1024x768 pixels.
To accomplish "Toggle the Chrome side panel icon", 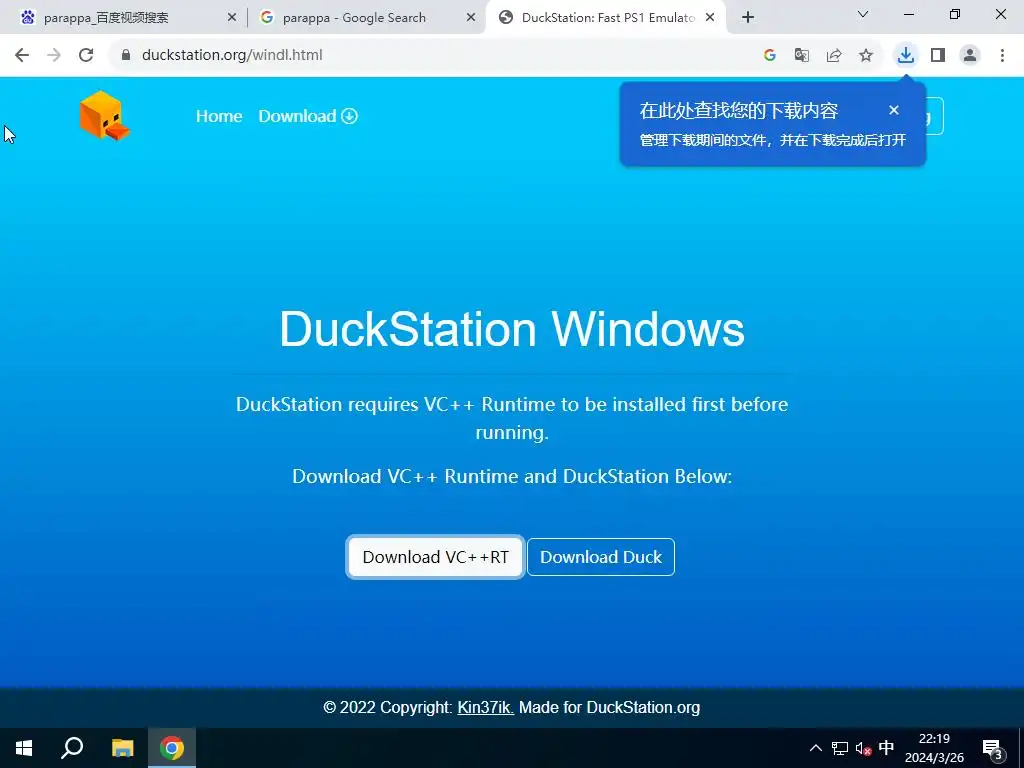I will 938,55.
